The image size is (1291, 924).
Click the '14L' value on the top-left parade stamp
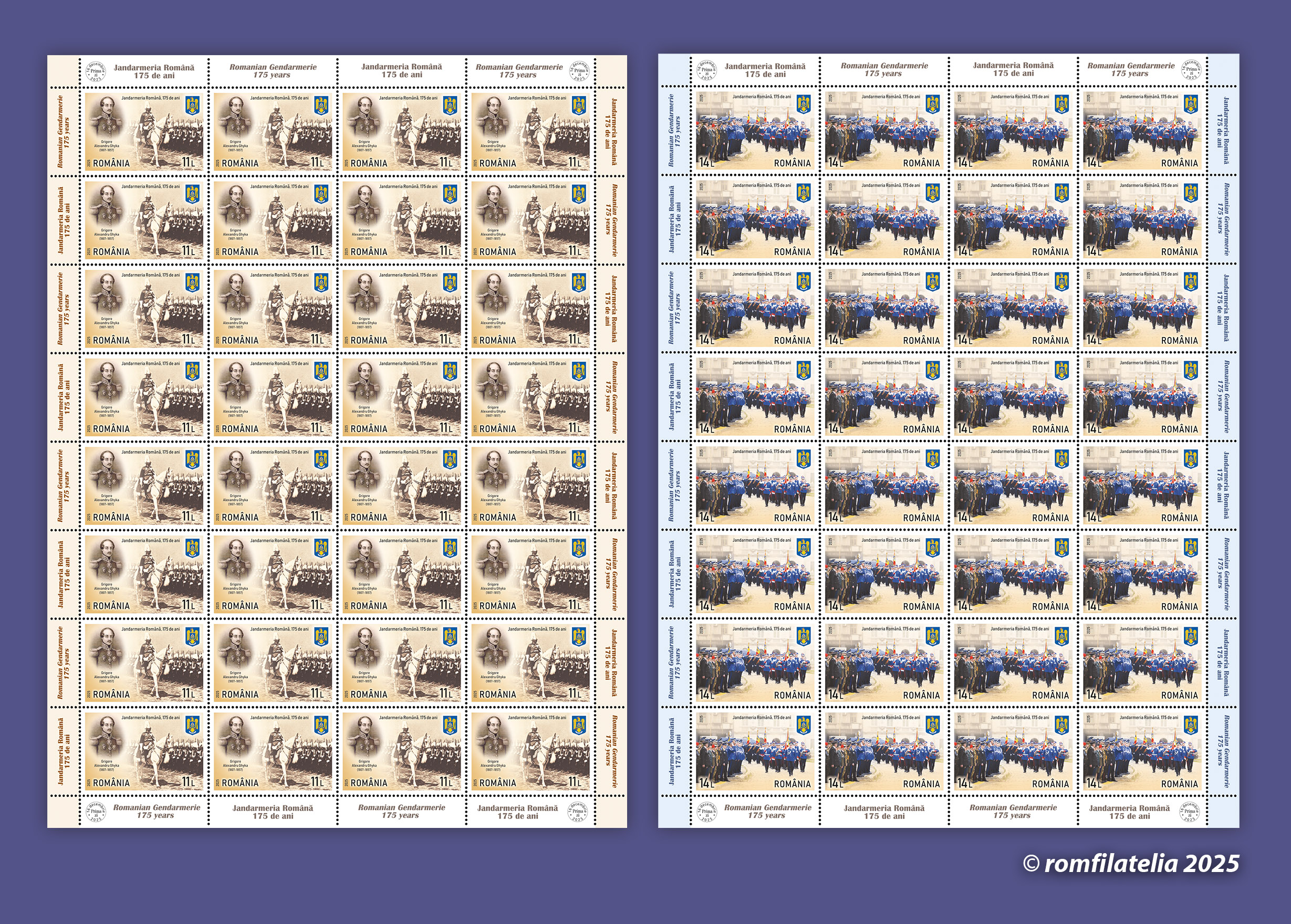pyautogui.click(x=706, y=163)
